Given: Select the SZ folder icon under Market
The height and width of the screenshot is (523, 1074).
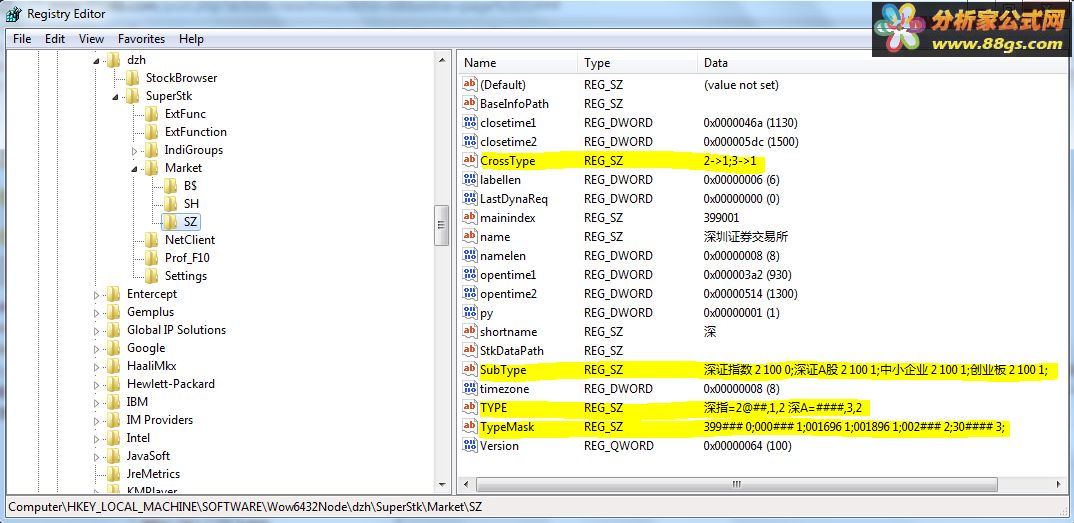Looking at the screenshot, I should [x=171, y=222].
